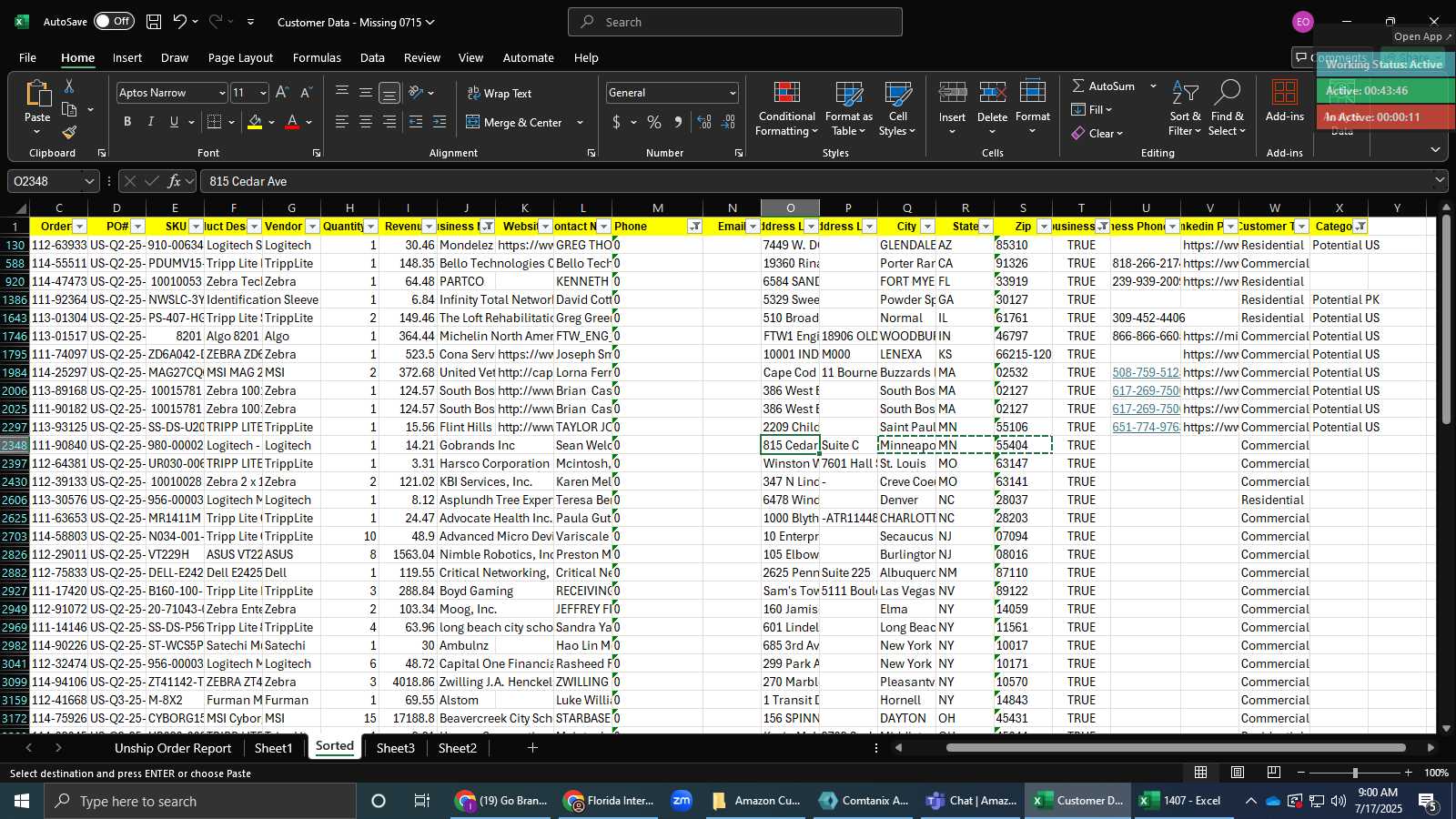The image size is (1456, 819).
Task: Switch to Normal view in status bar
Action: [1201, 773]
